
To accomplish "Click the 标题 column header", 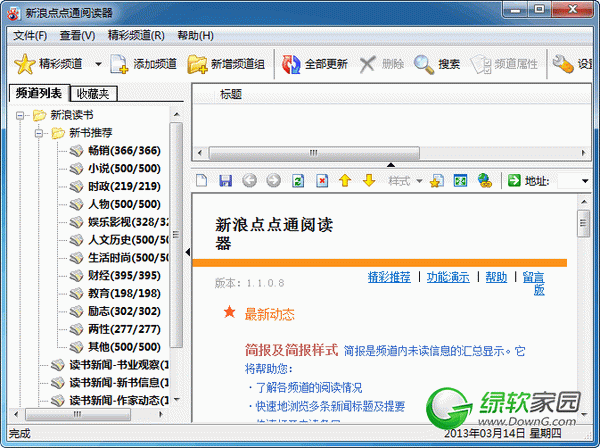I will pyautogui.click(x=231, y=94).
